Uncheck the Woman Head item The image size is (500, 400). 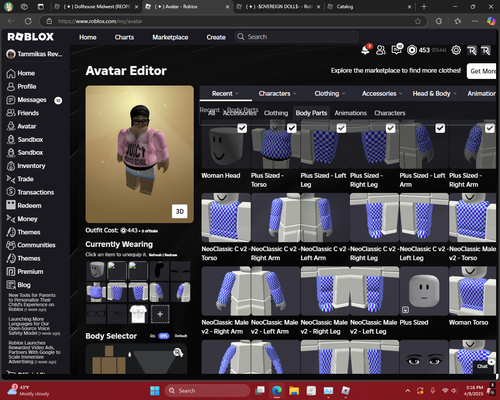point(242,128)
